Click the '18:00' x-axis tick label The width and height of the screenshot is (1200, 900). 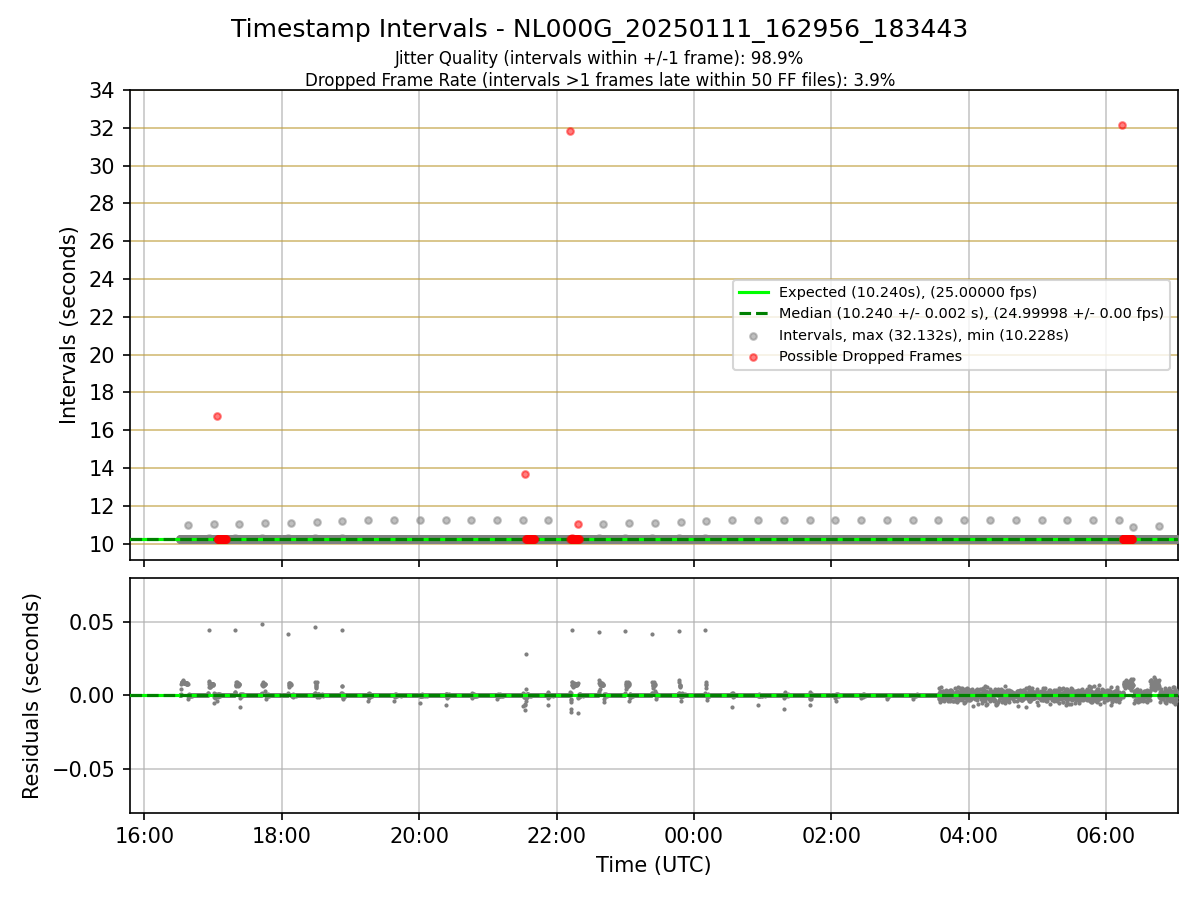click(x=281, y=834)
